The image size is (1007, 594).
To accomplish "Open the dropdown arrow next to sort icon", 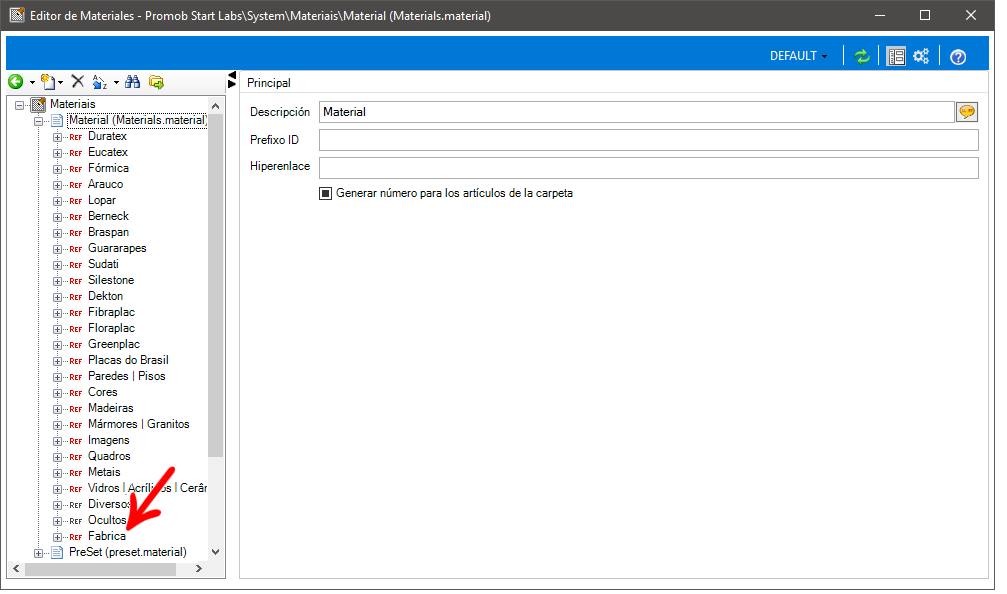I will (x=116, y=82).
